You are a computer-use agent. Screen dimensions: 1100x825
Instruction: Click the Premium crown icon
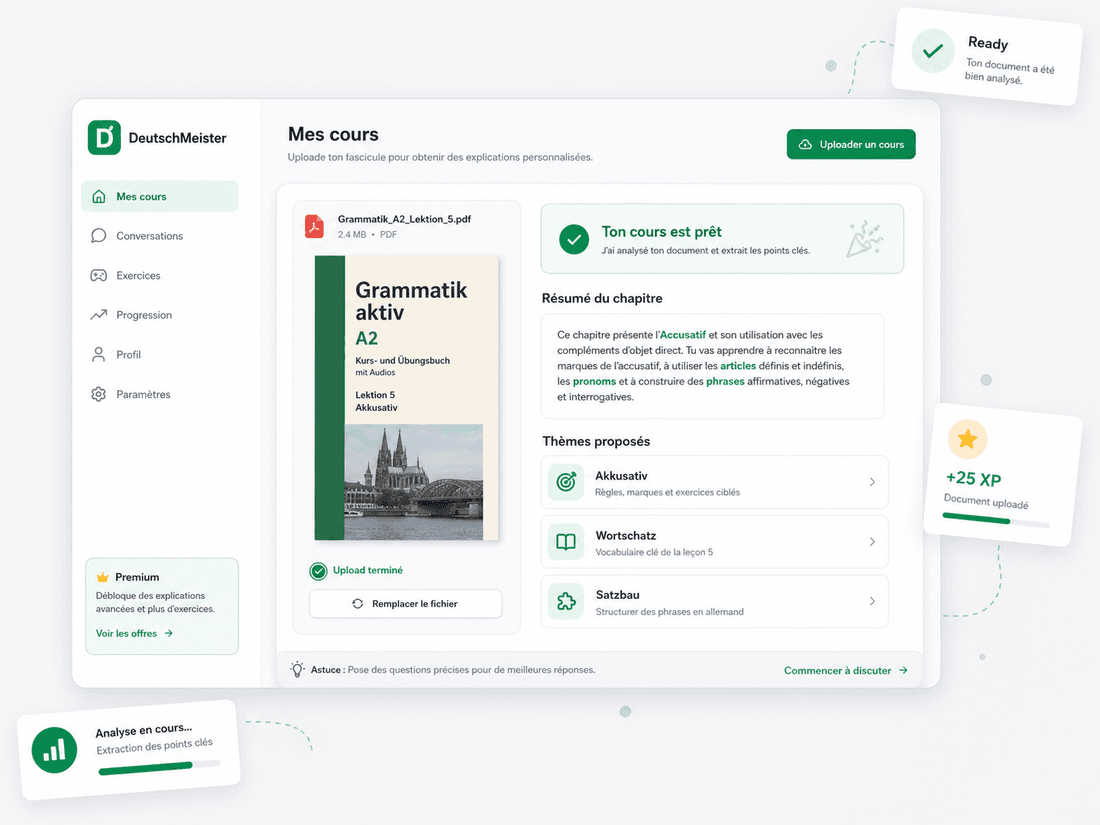click(102, 577)
